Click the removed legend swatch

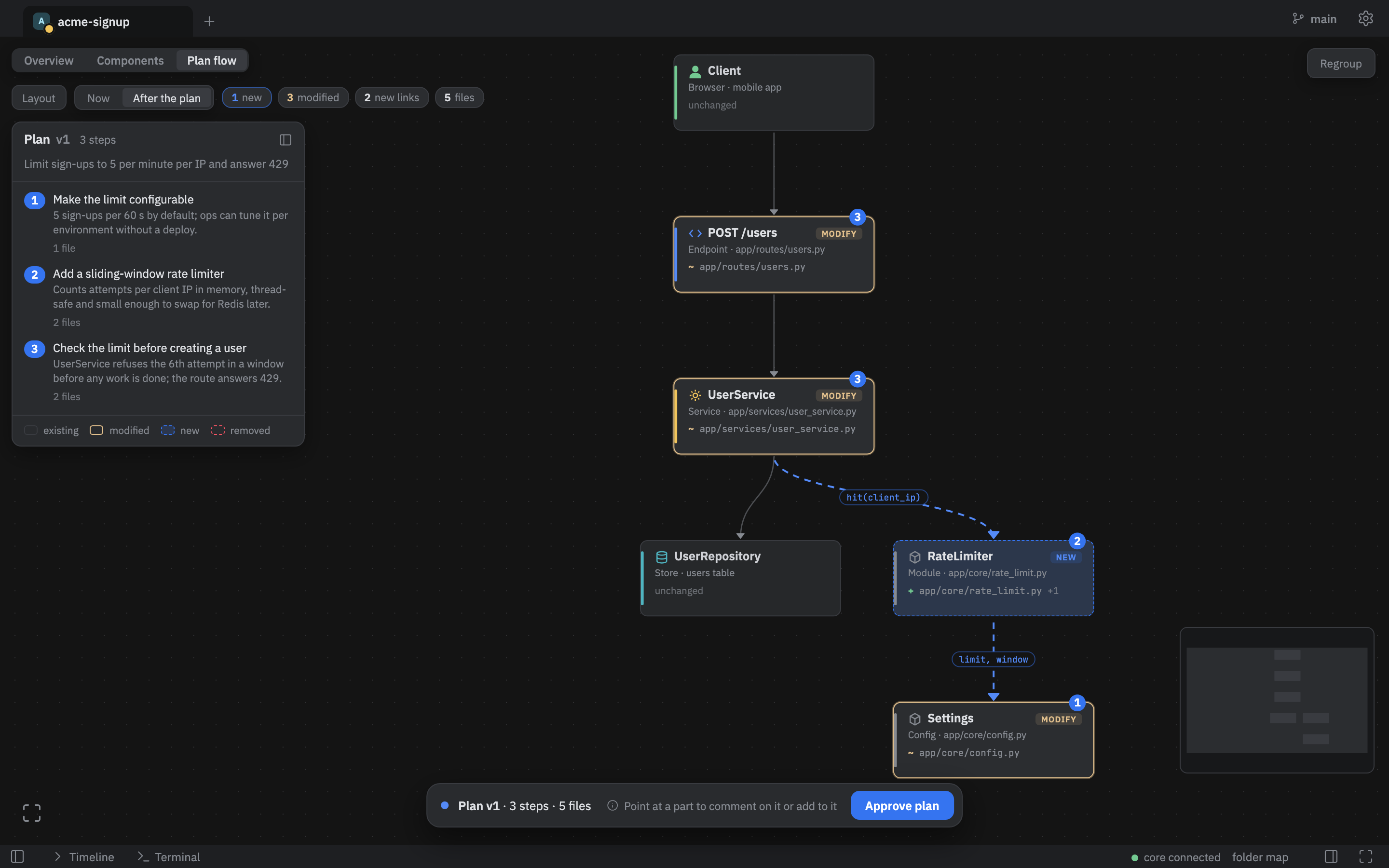point(218,430)
